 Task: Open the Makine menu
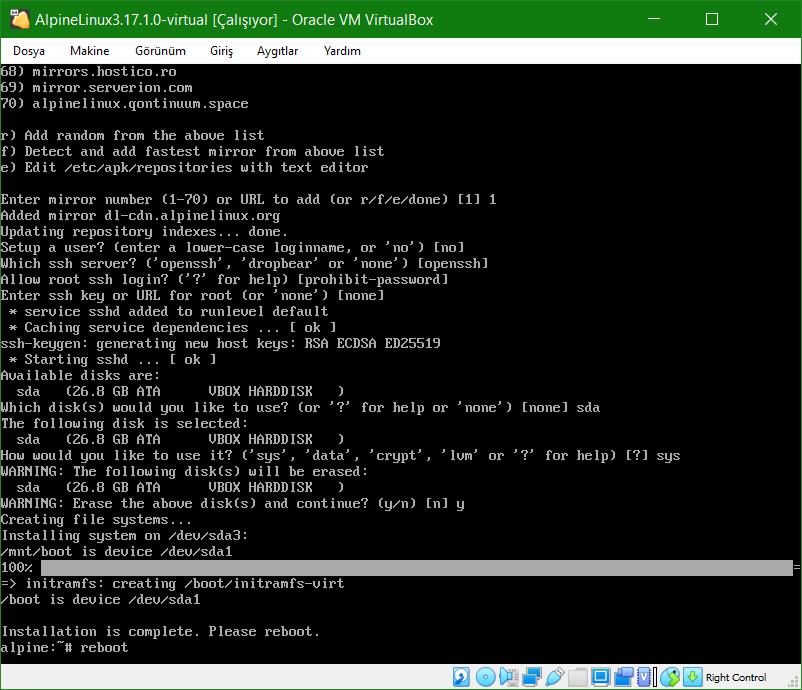coord(90,51)
